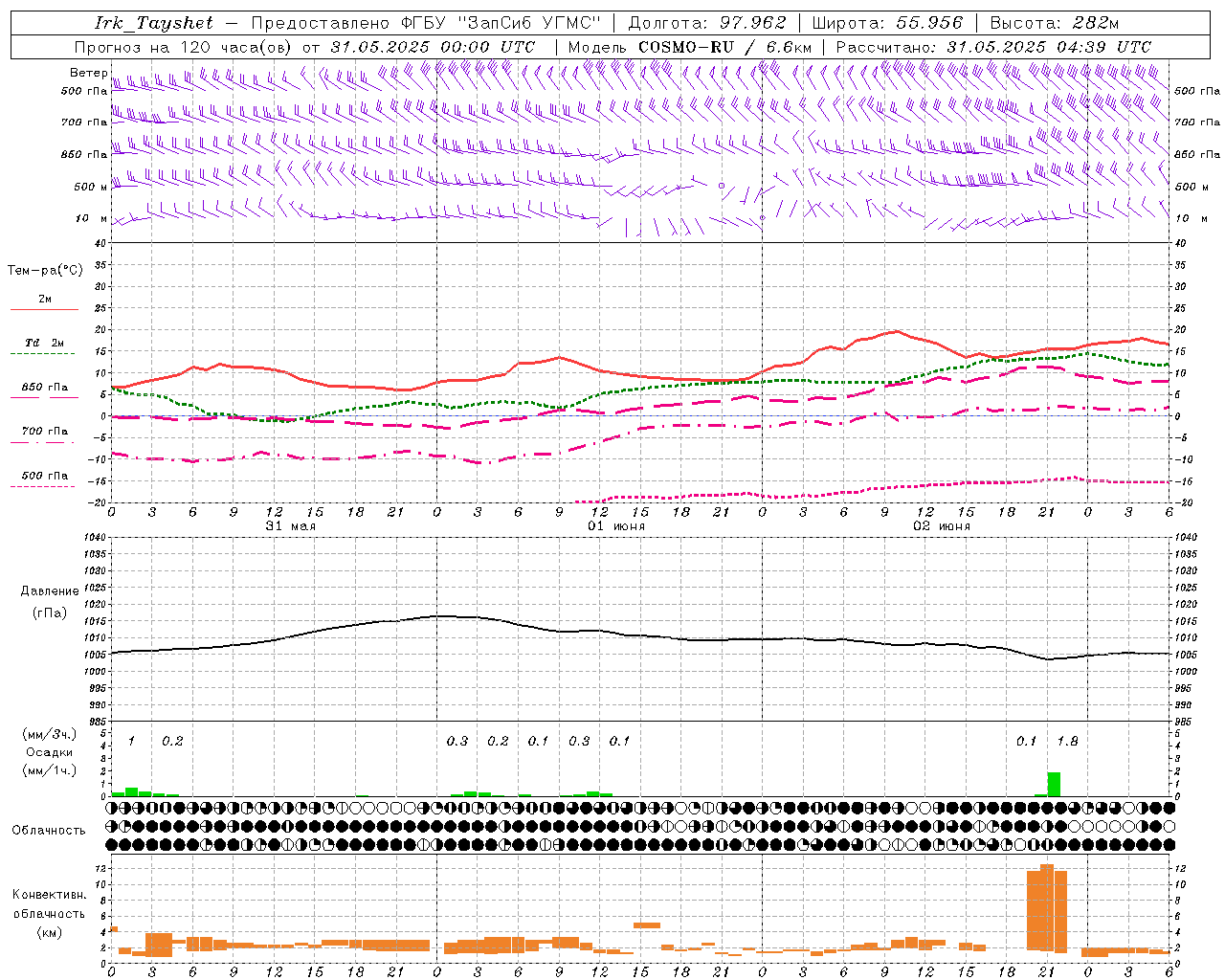This screenshot has height=980, width=1225.
Task: Click the (мм/3ч.) precipitation unit label
Action: (x=49, y=734)
